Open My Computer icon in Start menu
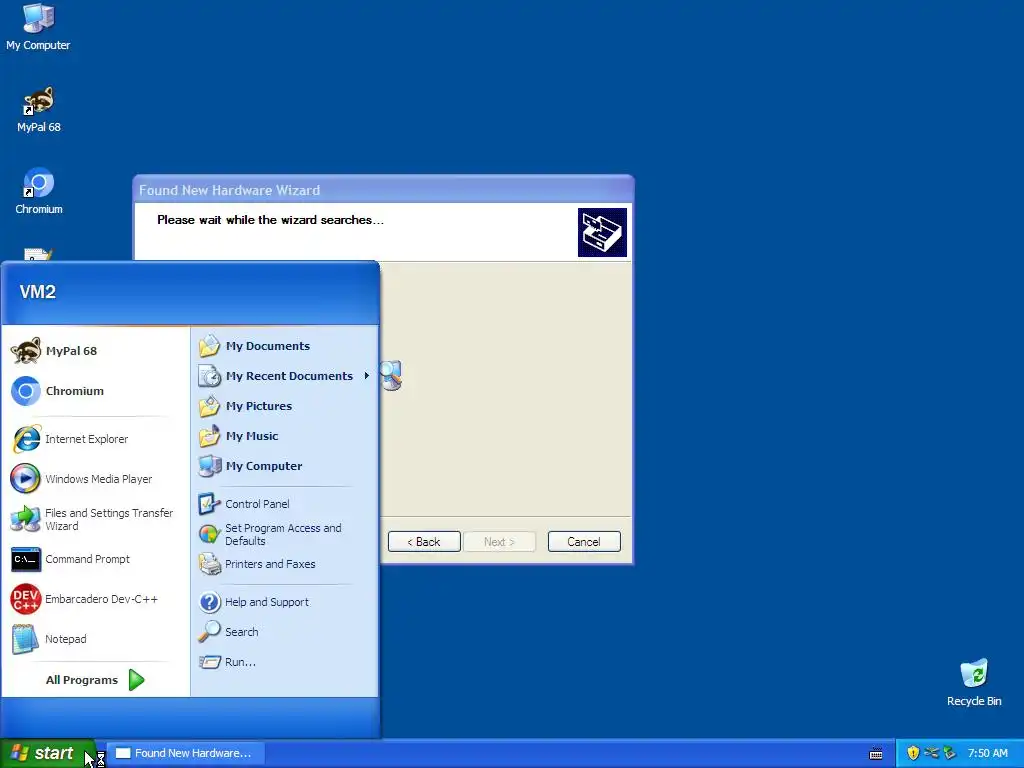Image resolution: width=1024 pixels, height=768 pixels. tap(210, 466)
